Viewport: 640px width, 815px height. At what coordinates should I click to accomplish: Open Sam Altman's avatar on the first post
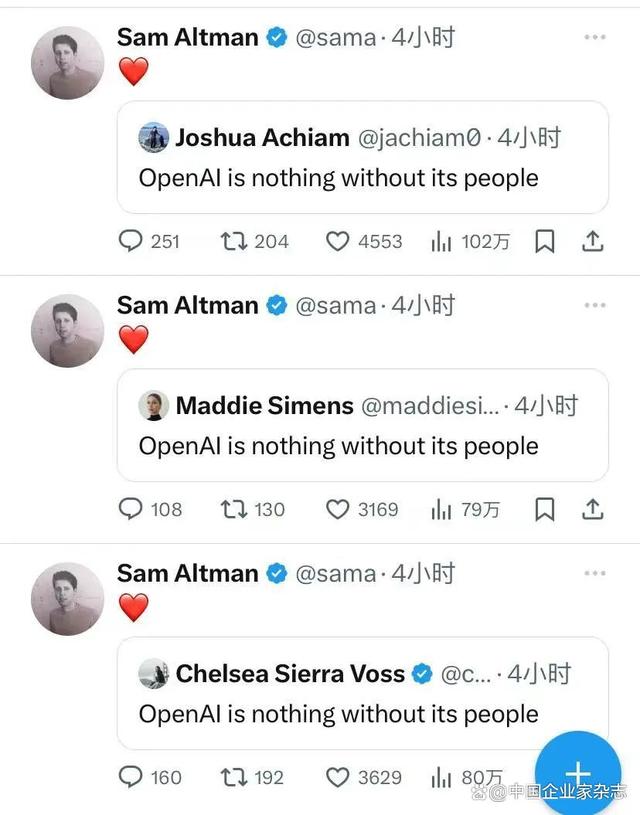tap(68, 63)
